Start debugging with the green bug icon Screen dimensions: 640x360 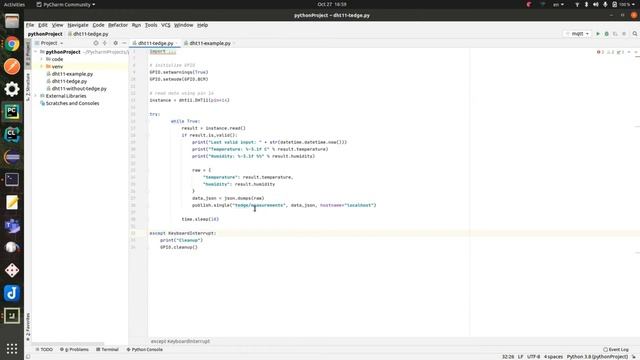tap(607, 34)
